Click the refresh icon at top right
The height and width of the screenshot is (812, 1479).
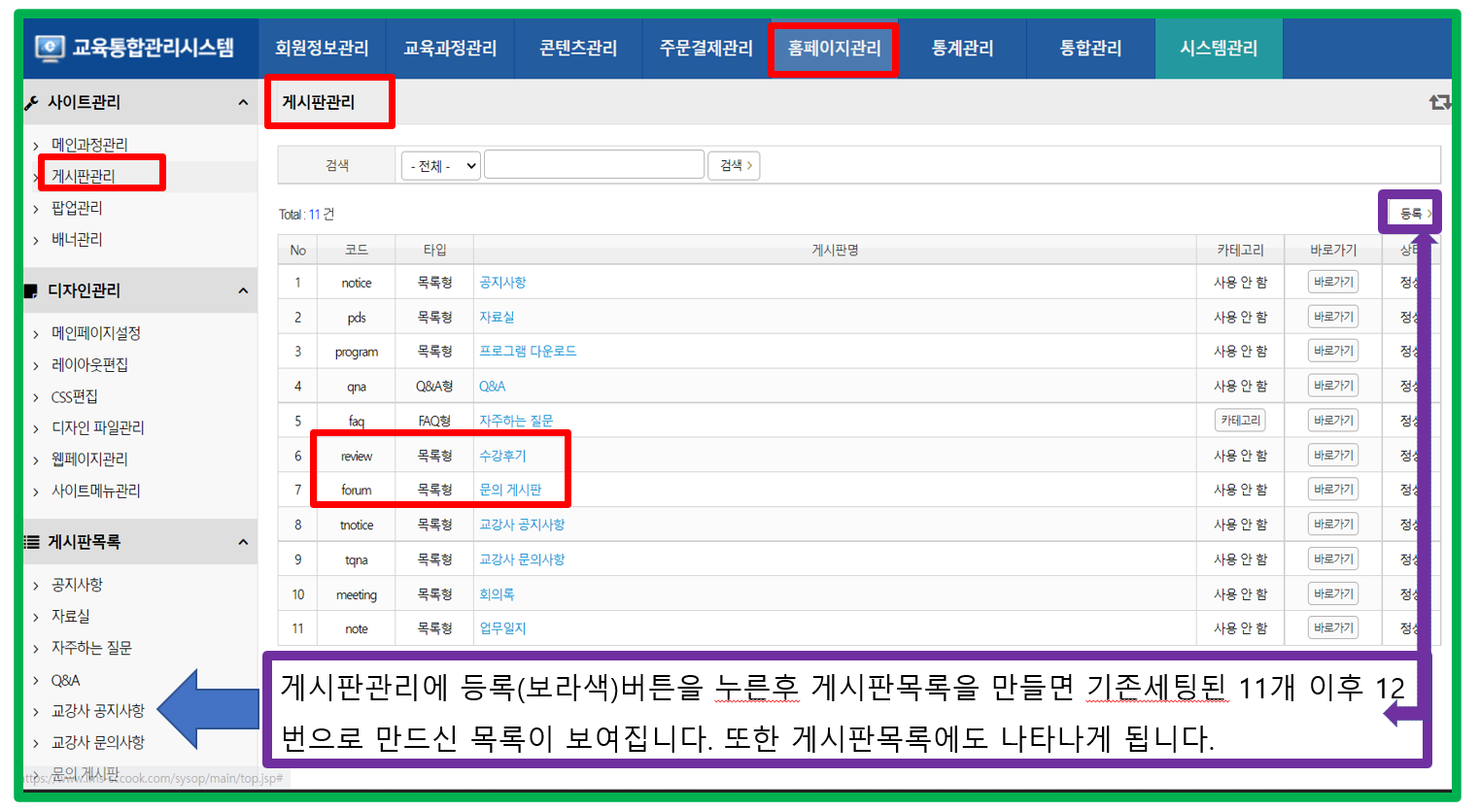tap(1438, 102)
